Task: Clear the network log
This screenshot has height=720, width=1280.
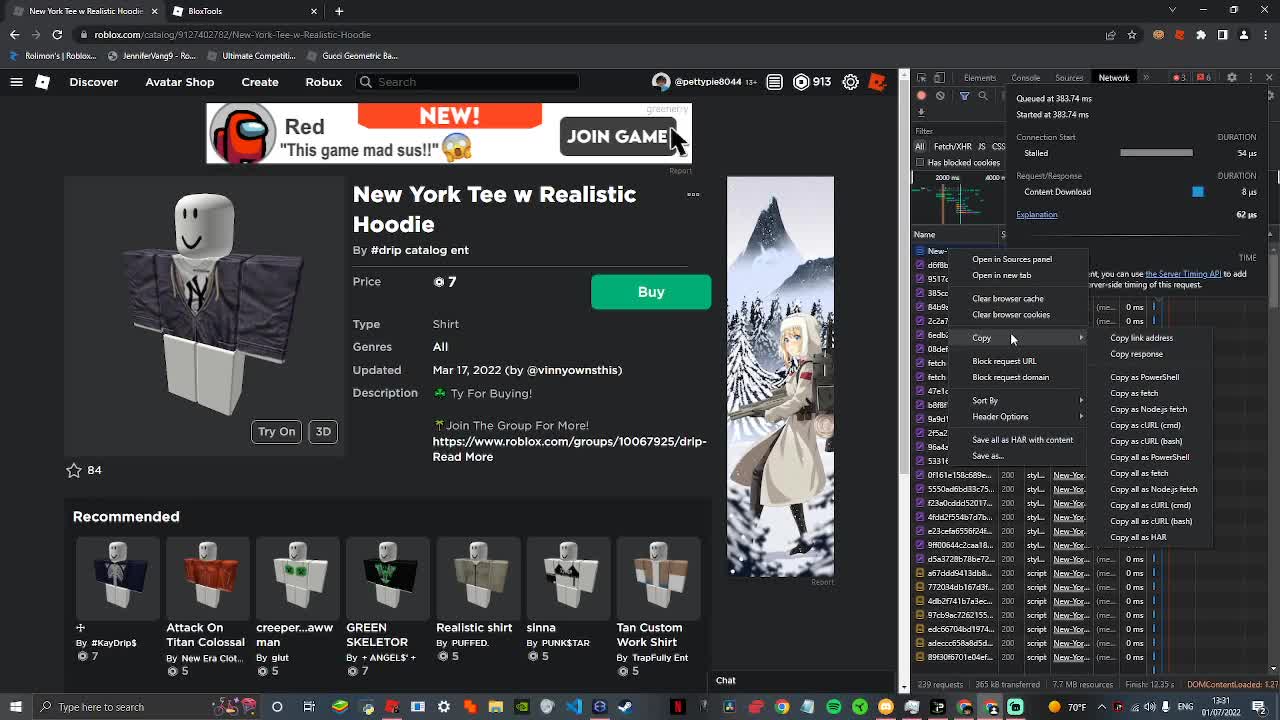Action: (x=940, y=96)
